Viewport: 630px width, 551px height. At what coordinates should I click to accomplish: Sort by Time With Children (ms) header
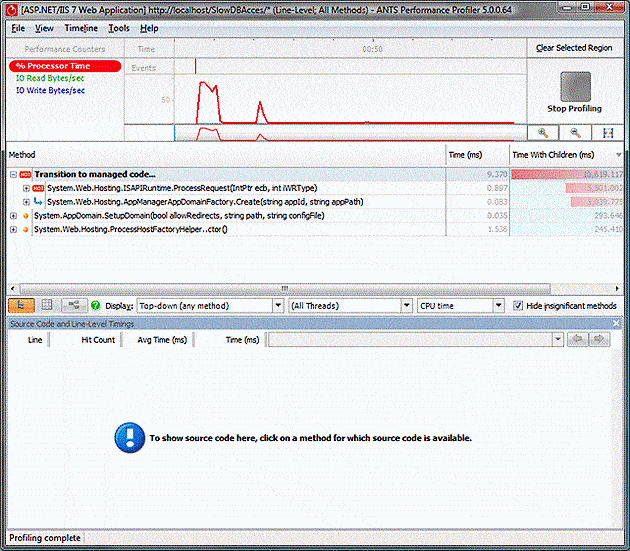pyautogui.click(x=566, y=155)
